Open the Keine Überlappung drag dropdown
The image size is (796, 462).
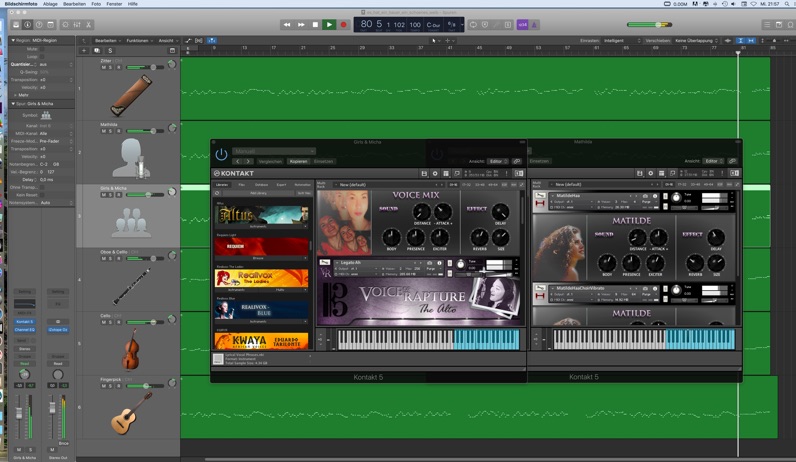[x=696, y=40]
